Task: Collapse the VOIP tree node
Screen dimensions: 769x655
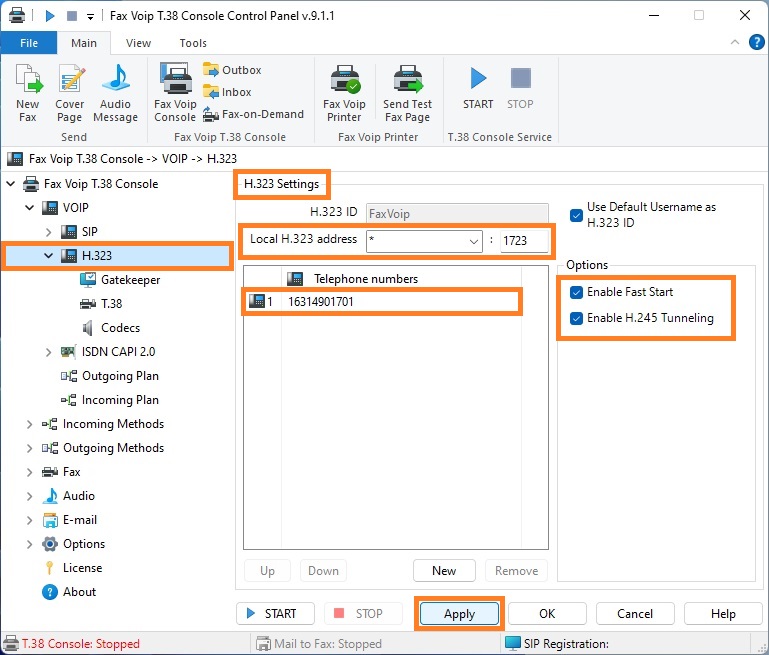Action: click(30, 208)
